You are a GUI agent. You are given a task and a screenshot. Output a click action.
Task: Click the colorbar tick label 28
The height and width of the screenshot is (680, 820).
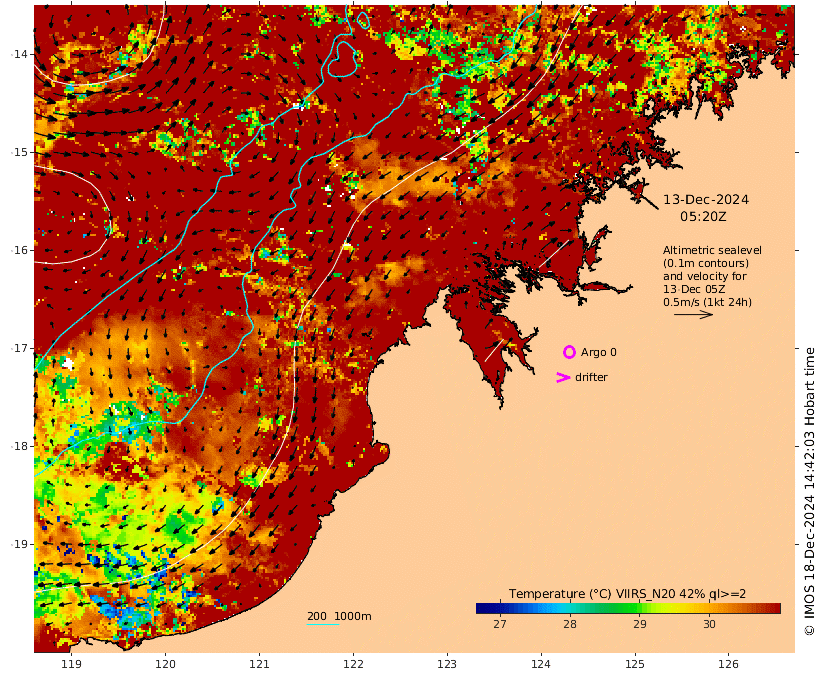[x=570, y=624]
